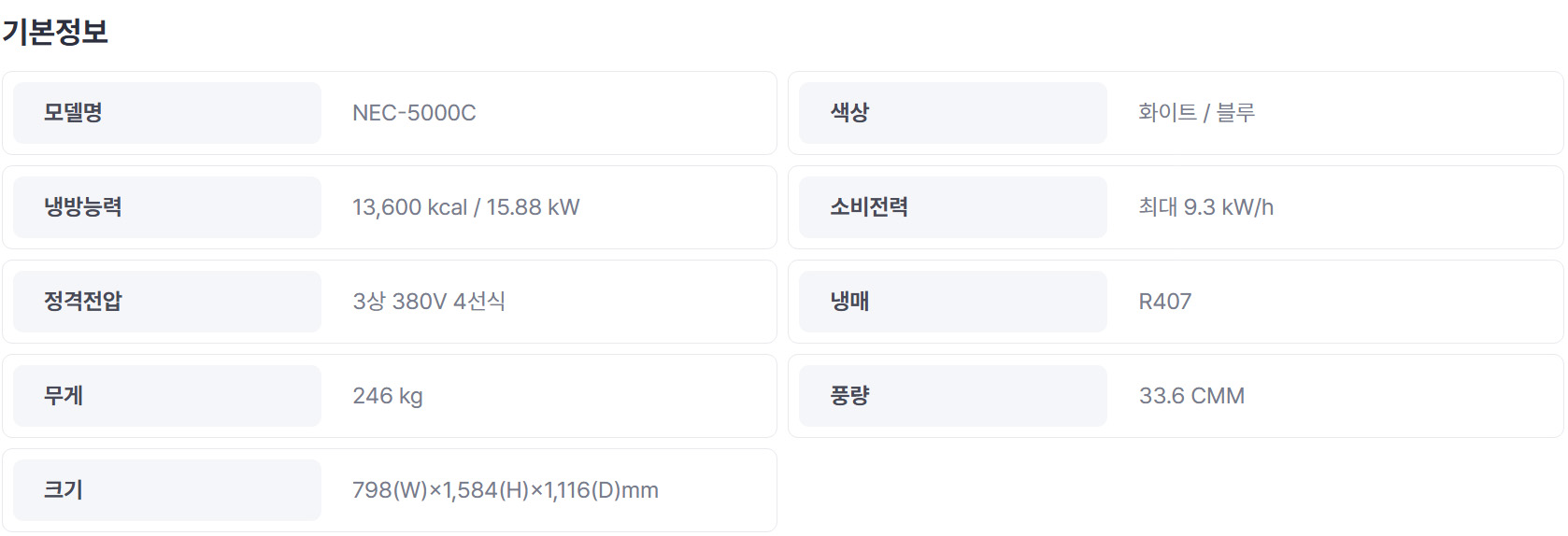
Task: Select the 소비전력 label cell
Action: [x=953, y=207]
